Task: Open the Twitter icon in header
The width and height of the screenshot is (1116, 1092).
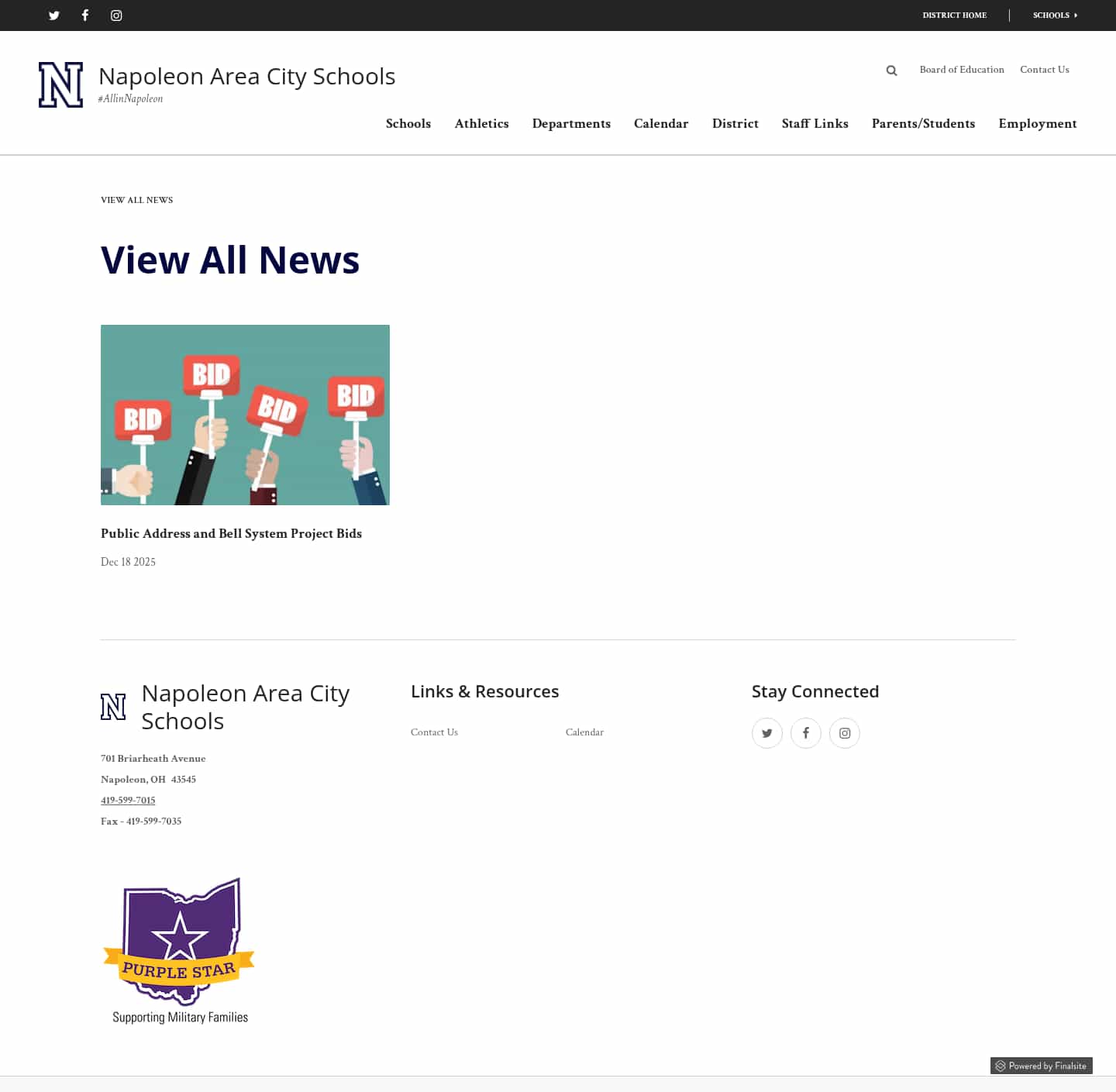Action: click(54, 15)
